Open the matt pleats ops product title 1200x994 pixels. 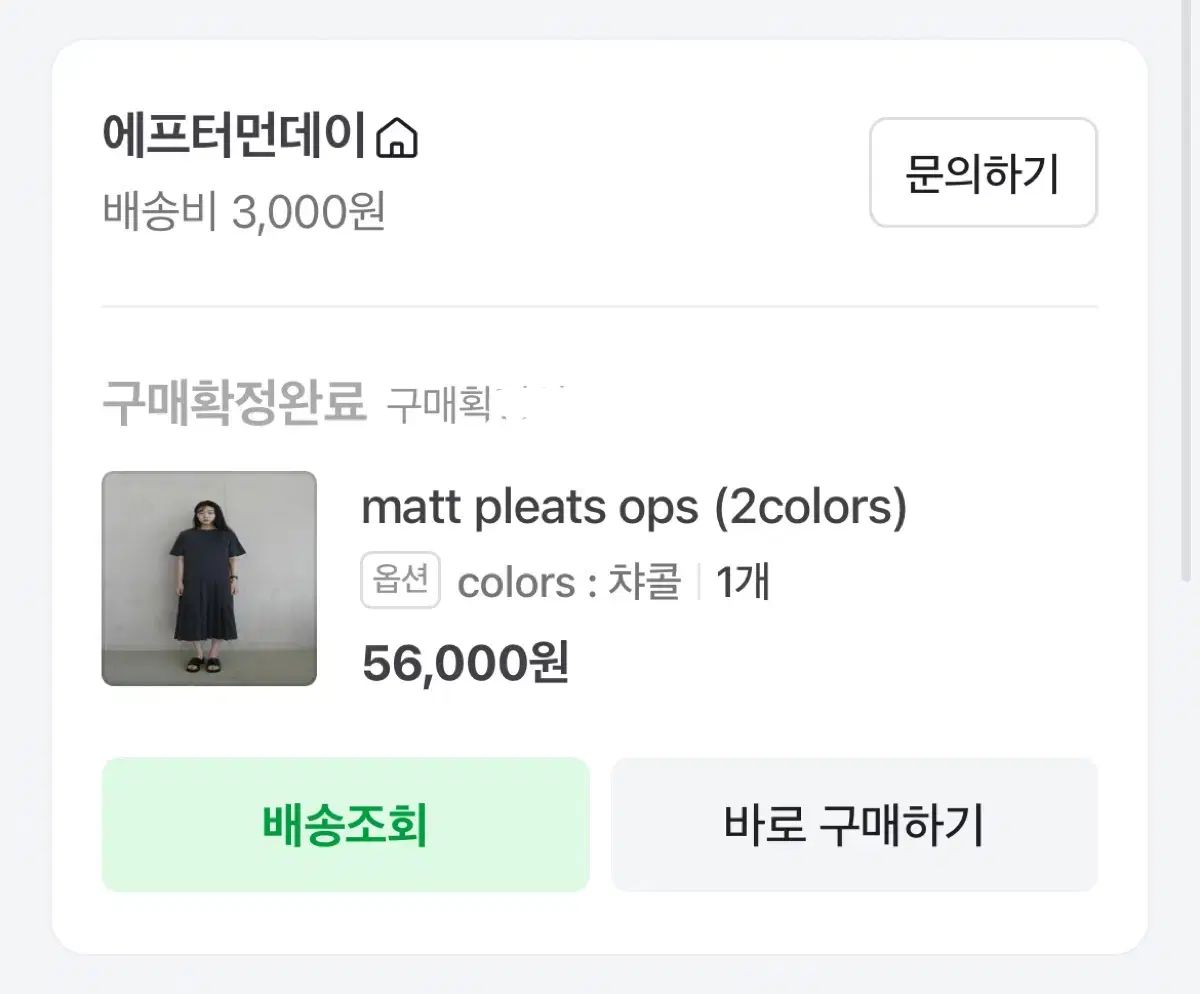point(633,508)
